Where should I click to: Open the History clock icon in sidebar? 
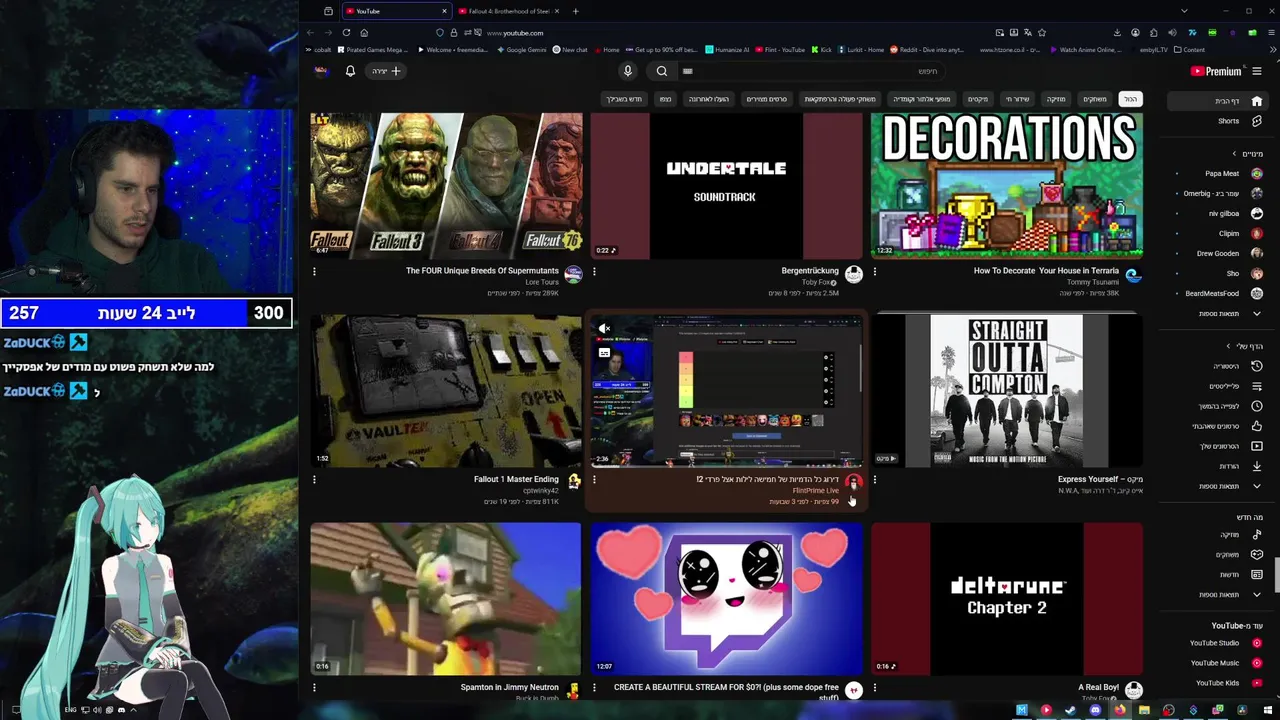coord(1257,366)
